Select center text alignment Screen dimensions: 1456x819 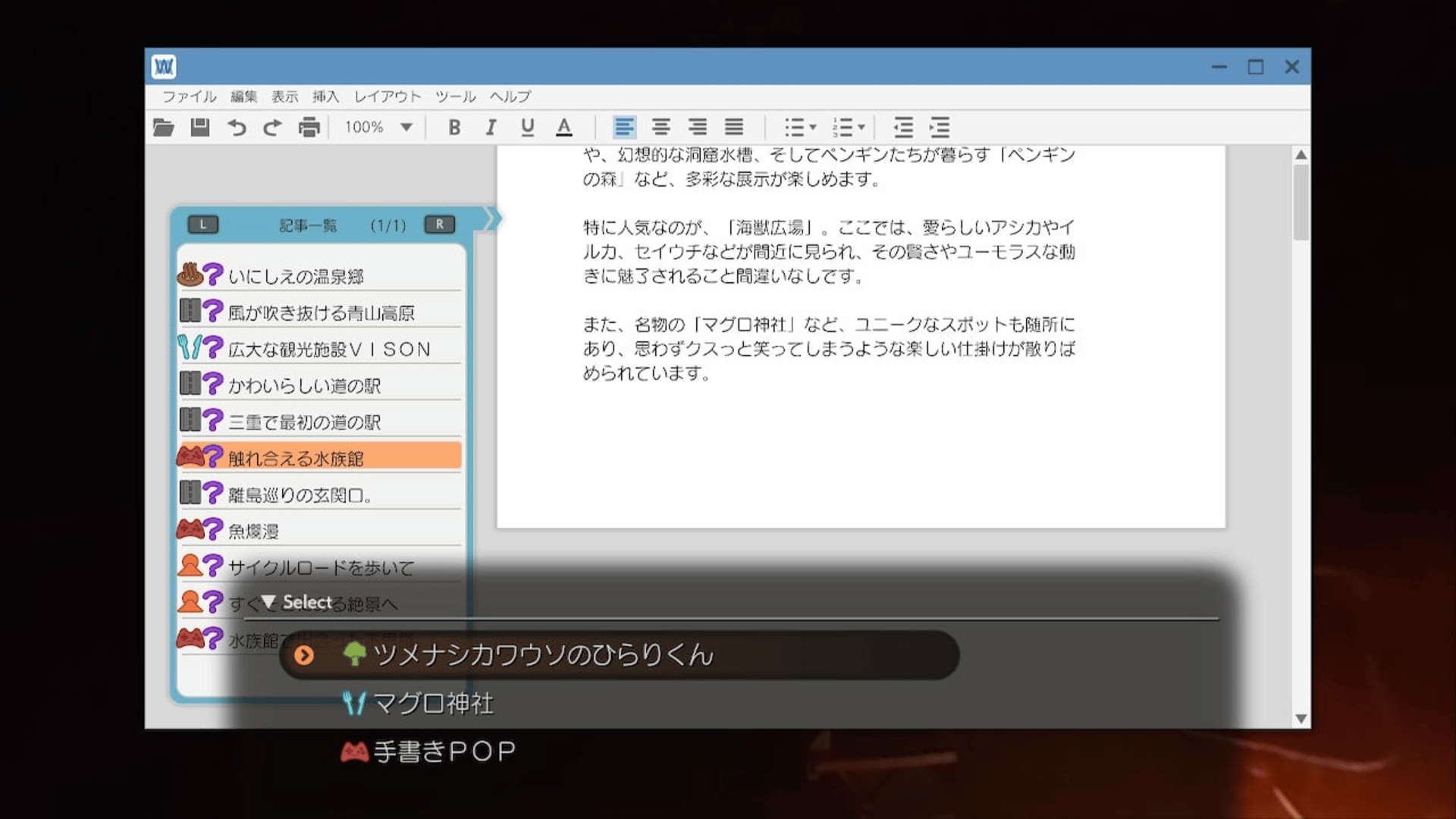[x=661, y=127]
